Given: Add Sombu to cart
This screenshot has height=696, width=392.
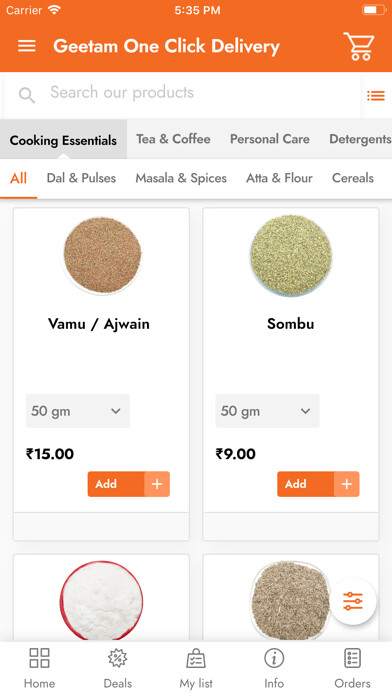Looking at the screenshot, I should click(x=305, y=484).
